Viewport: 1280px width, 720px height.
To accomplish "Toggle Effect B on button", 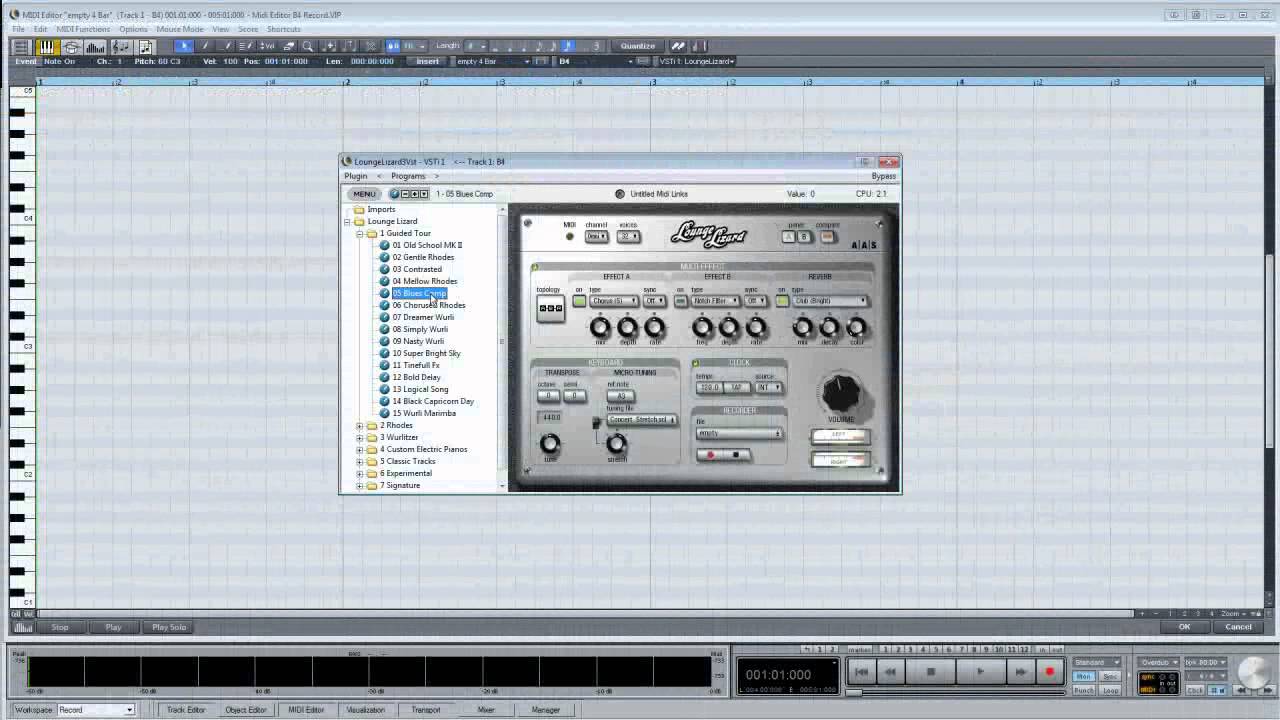I will pos(681,301).
